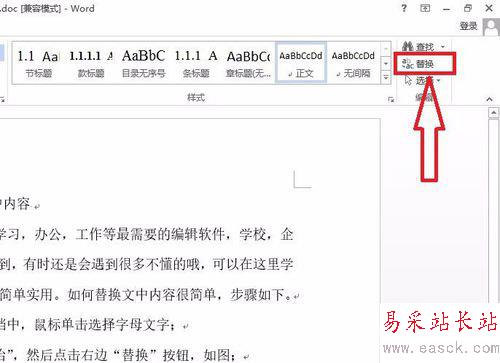Expand the full styles gallery
The height and width of the screenshot is (363, 500).
click(x=386, y=78)
